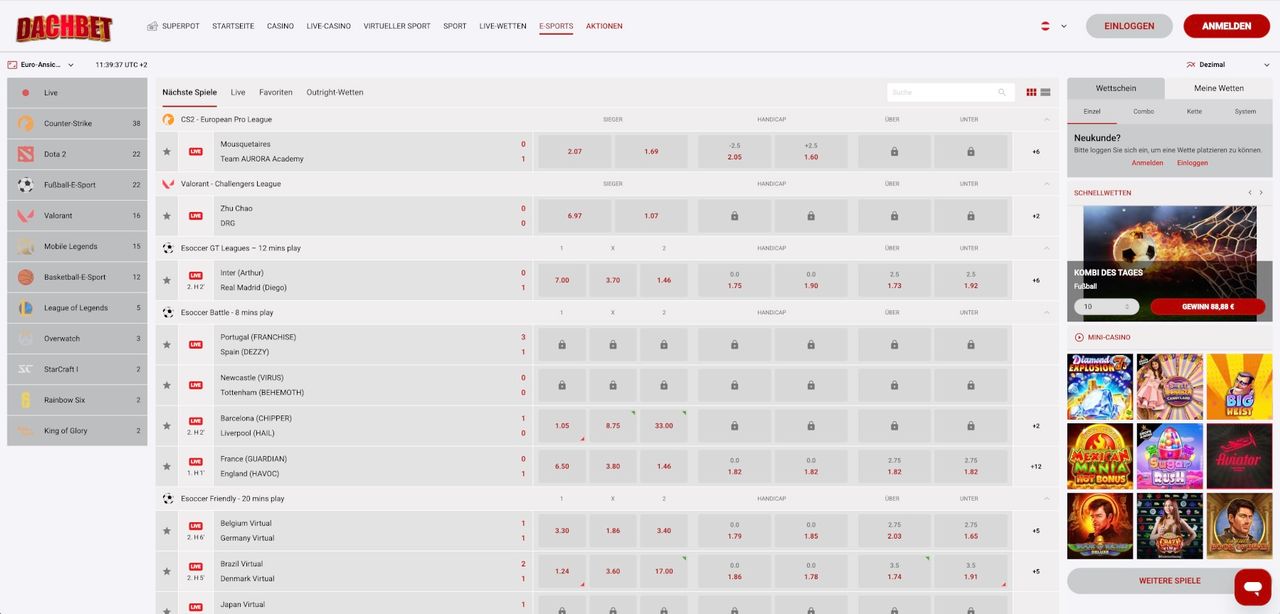1280x614 pixels.
Task: Favorite the Brazil vs Denmark Virtual match
Action: click(x=167, y=571)
